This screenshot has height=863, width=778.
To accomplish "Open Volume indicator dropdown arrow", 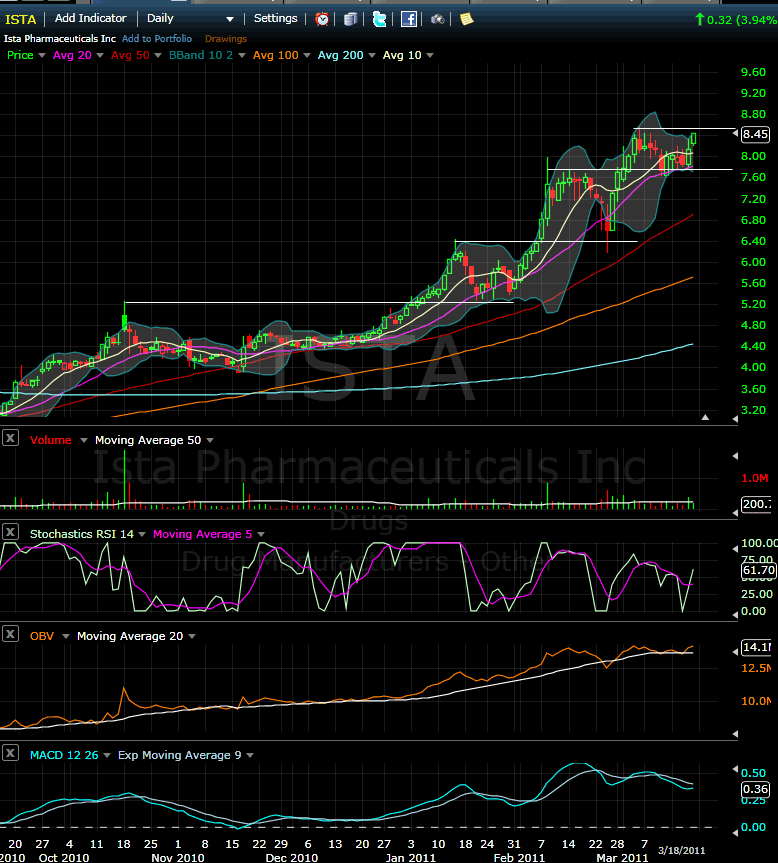I will [x=84, y=440].
